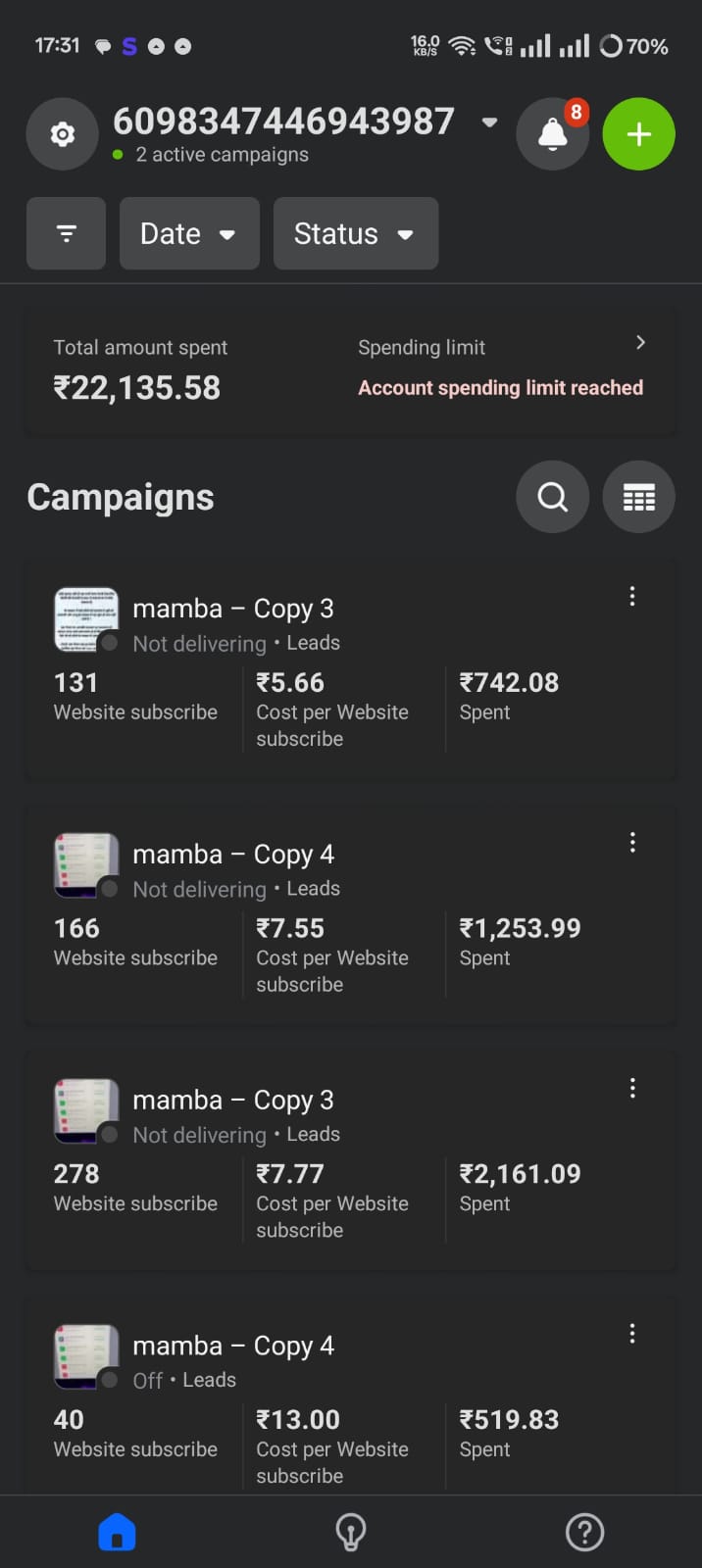This screenshot has height=1568, width=702.
Task: Open options menu for mamba – Copy 3
Action: [632, 596]
